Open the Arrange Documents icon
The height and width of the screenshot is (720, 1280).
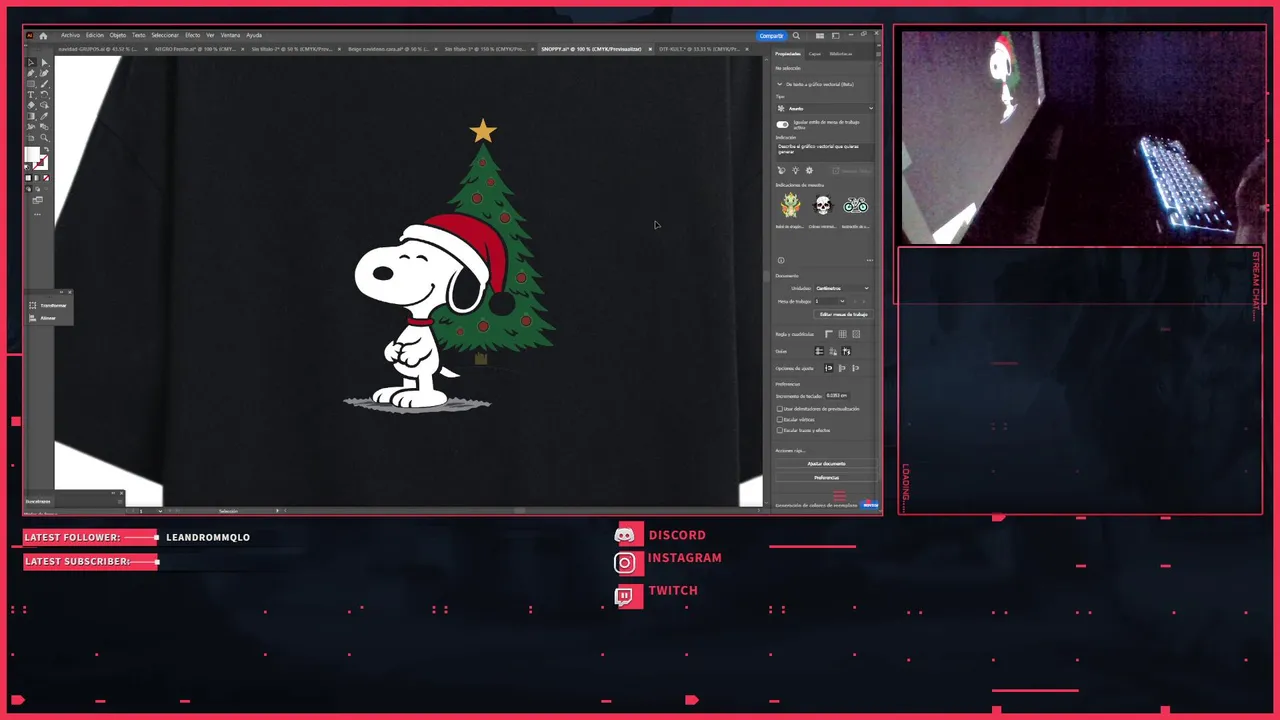click(820, 35)
